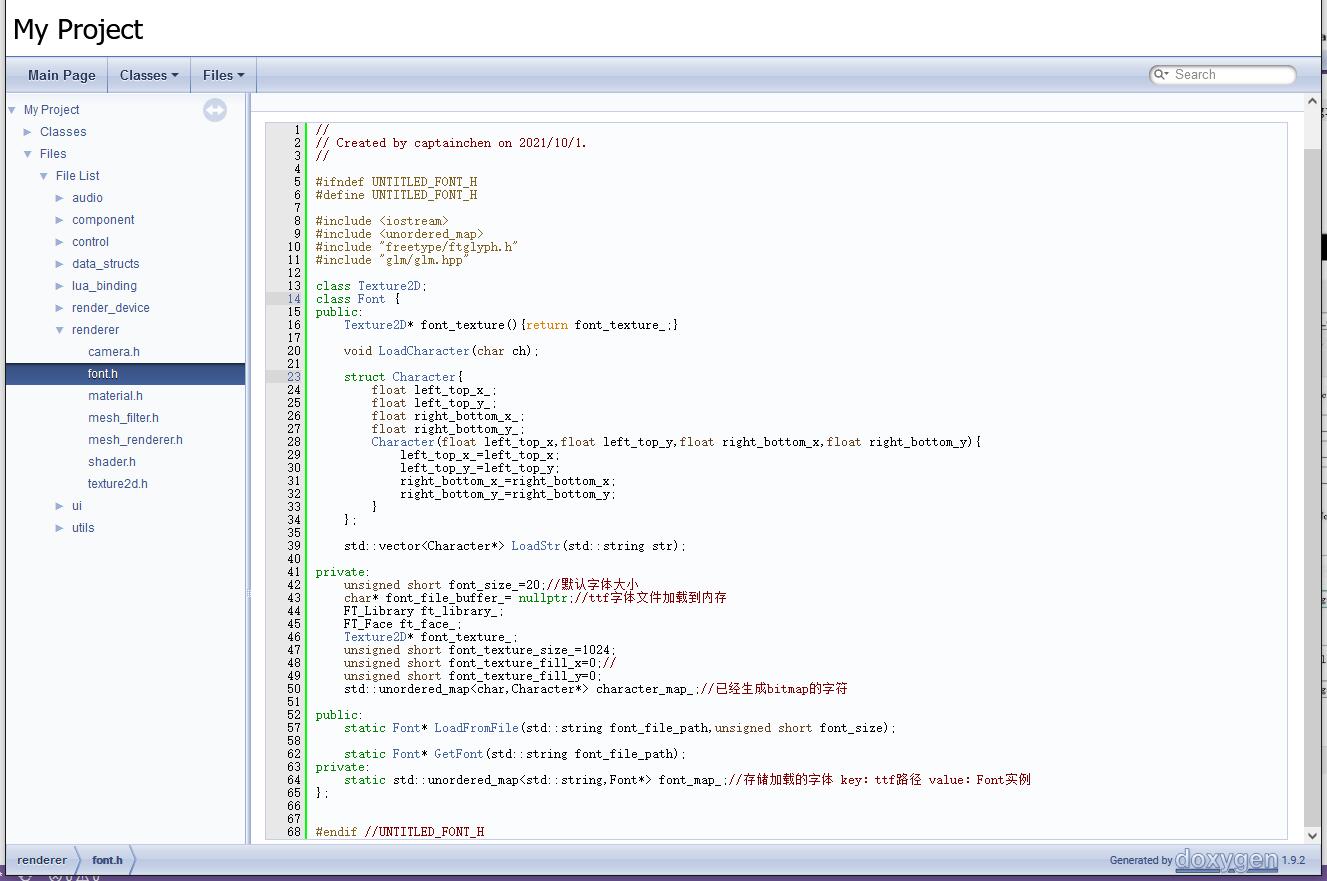Collapse the My Project tree arrow
The image size is (1327, 881).
12,110
